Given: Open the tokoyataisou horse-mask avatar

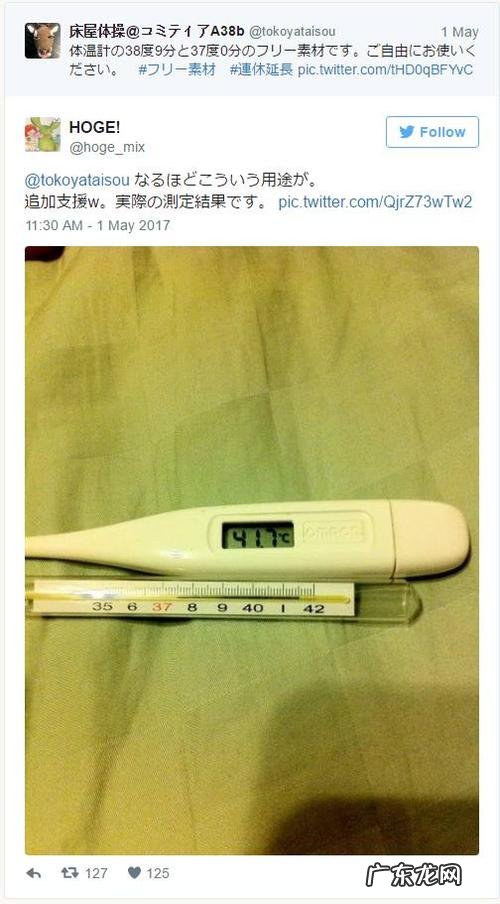Looking at the screenshot, I should (43, 41).
